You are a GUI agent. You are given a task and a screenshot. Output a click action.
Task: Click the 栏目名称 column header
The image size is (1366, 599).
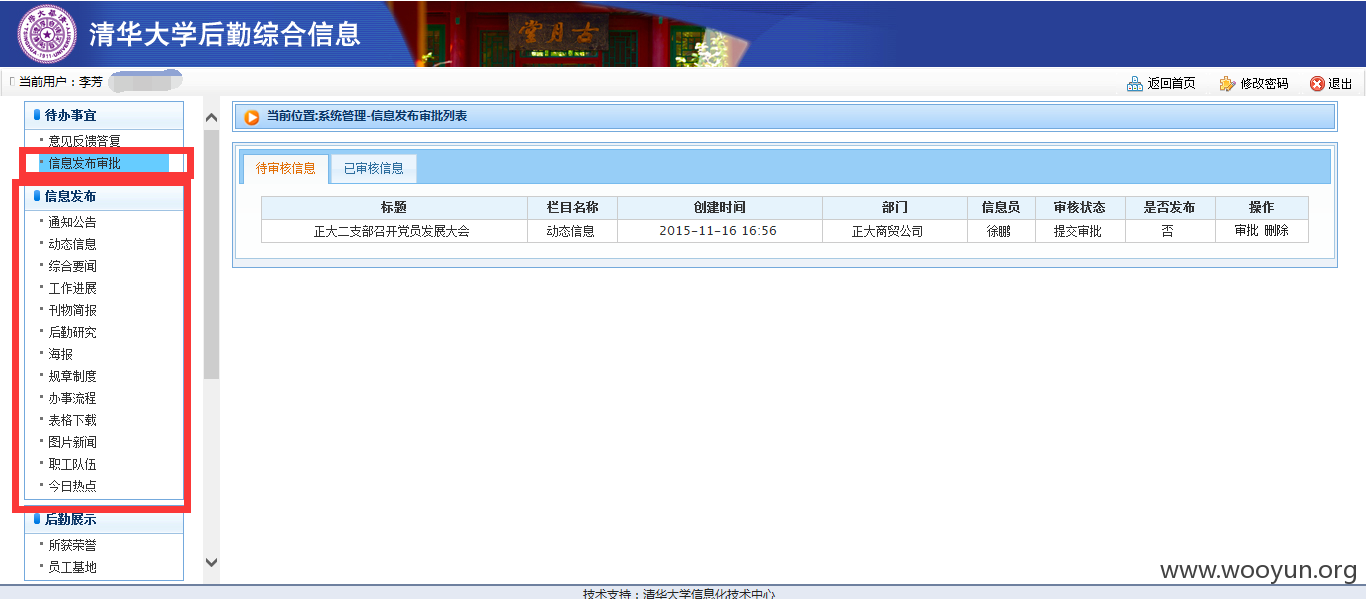[x=572, y=207]
